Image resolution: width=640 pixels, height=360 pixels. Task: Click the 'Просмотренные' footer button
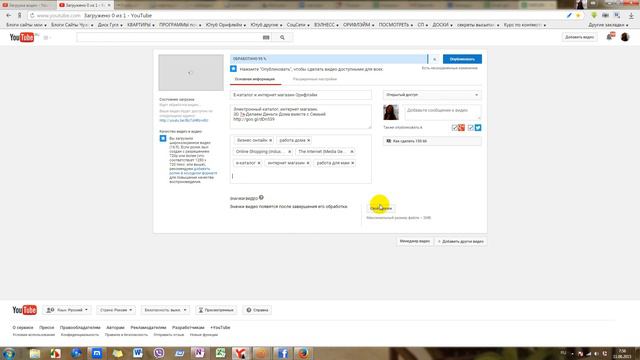click(216, 310)
